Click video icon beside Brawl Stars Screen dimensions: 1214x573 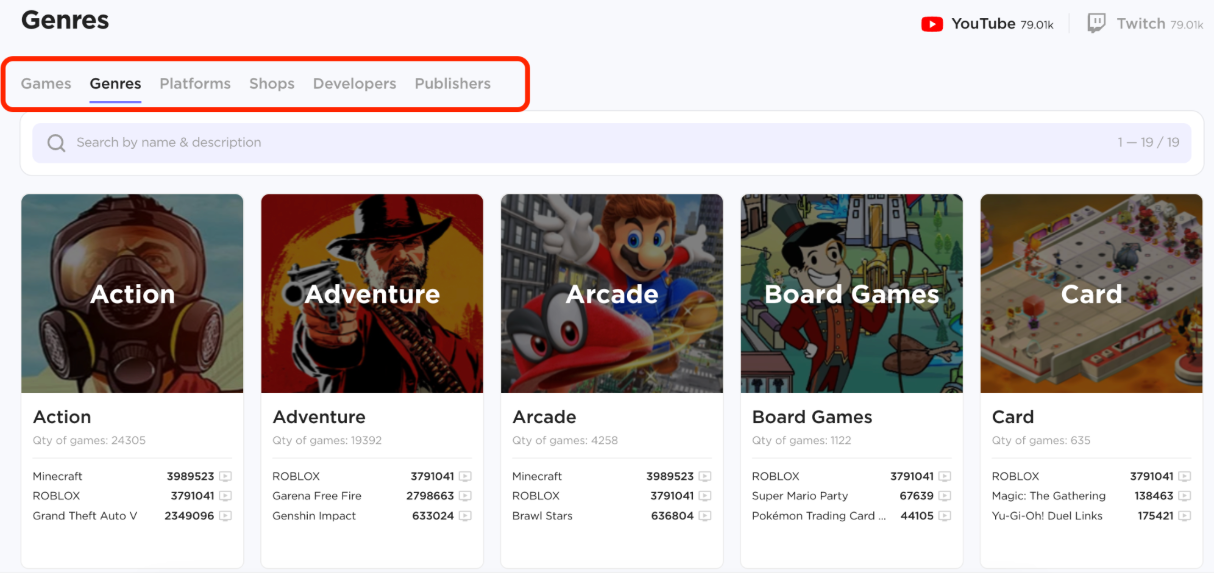705,516
